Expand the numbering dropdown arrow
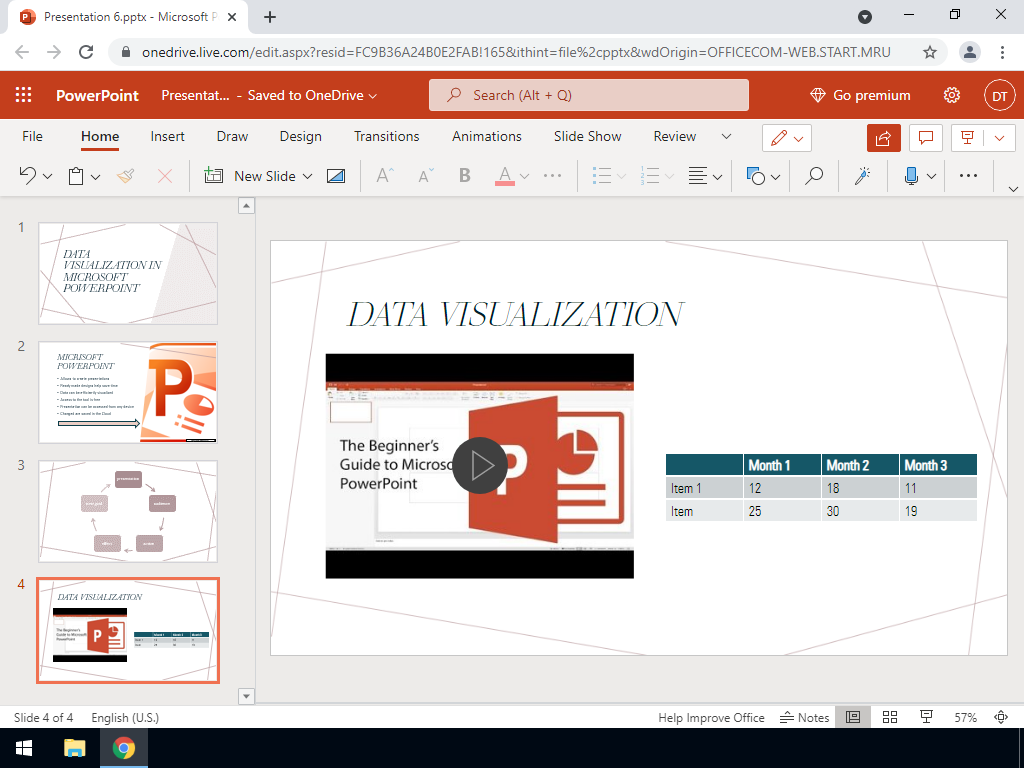Viewport: 1024px width, 768px height. [669, 176]
